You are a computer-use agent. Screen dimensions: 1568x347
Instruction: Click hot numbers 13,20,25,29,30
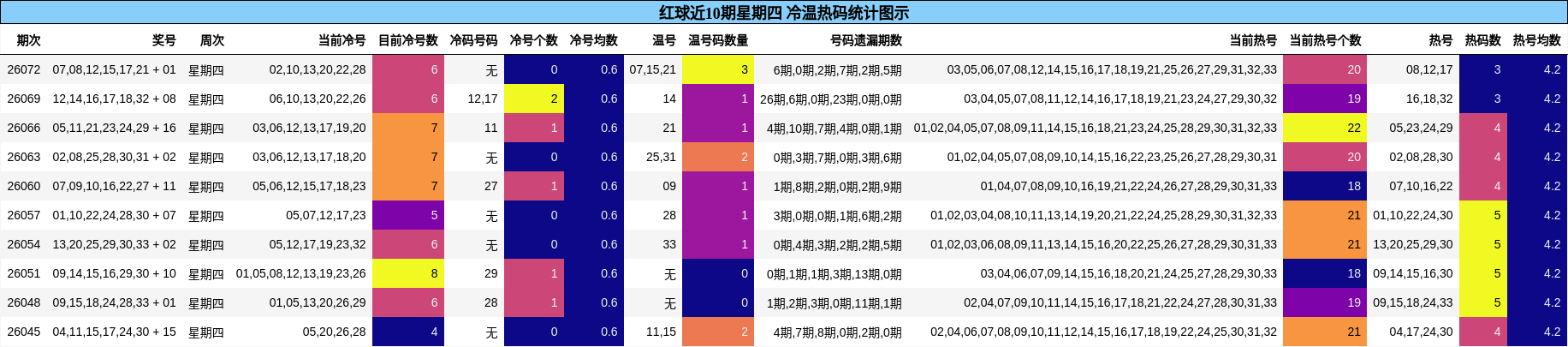[x=1413, y=244]
